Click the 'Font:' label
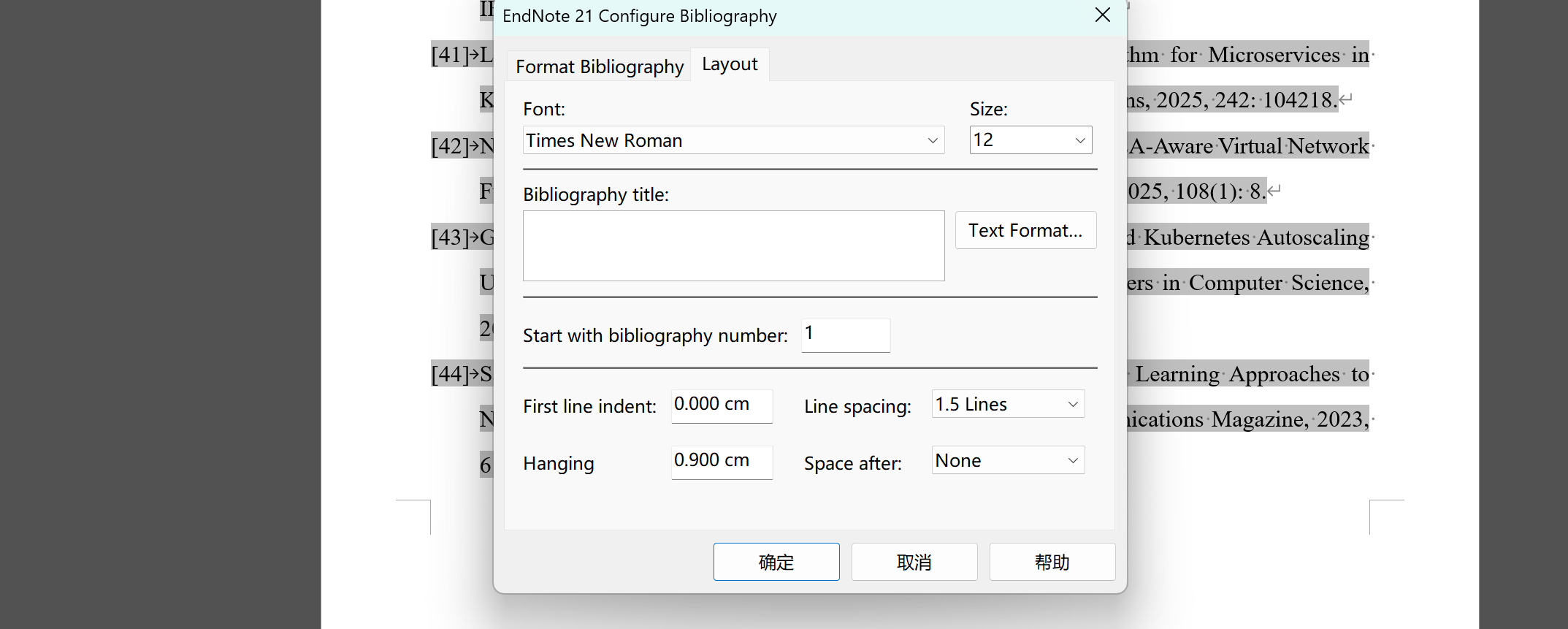 pos(544,110)
